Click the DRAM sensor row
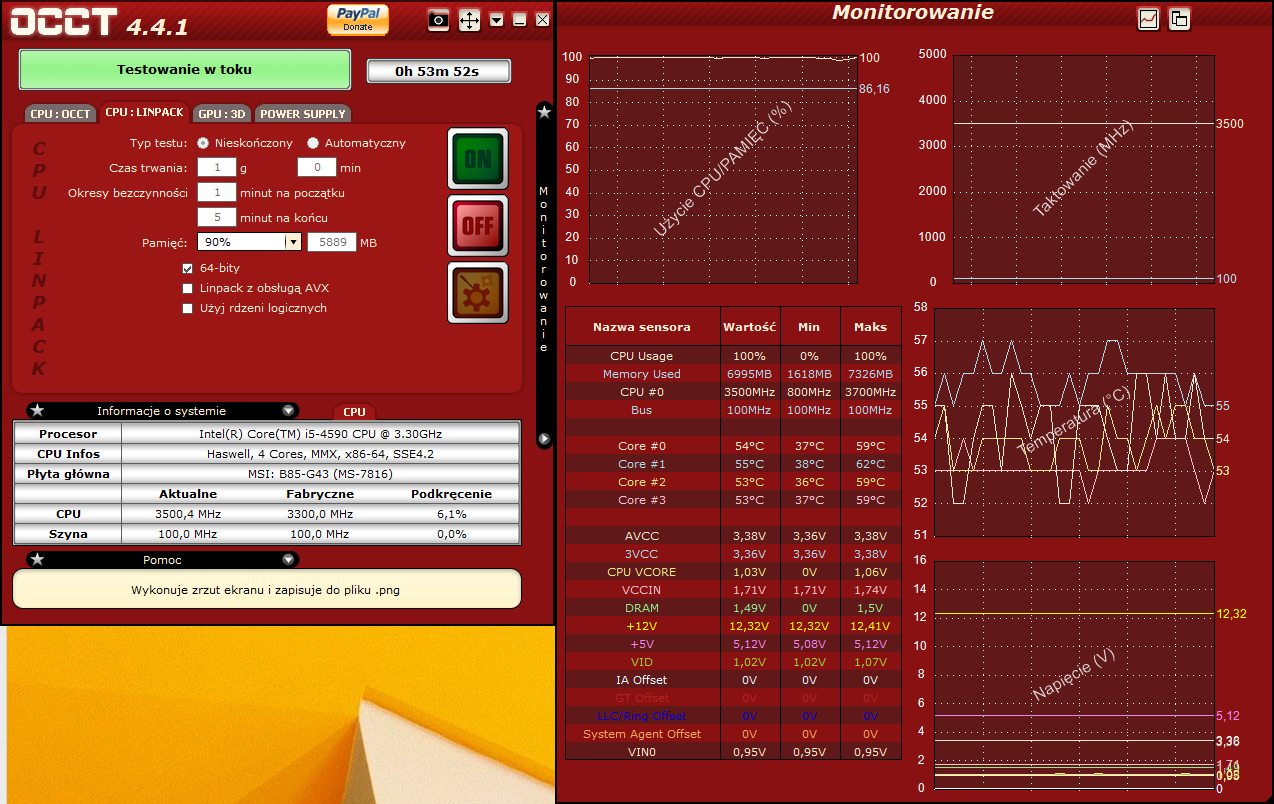 click(x=733, y=608)
